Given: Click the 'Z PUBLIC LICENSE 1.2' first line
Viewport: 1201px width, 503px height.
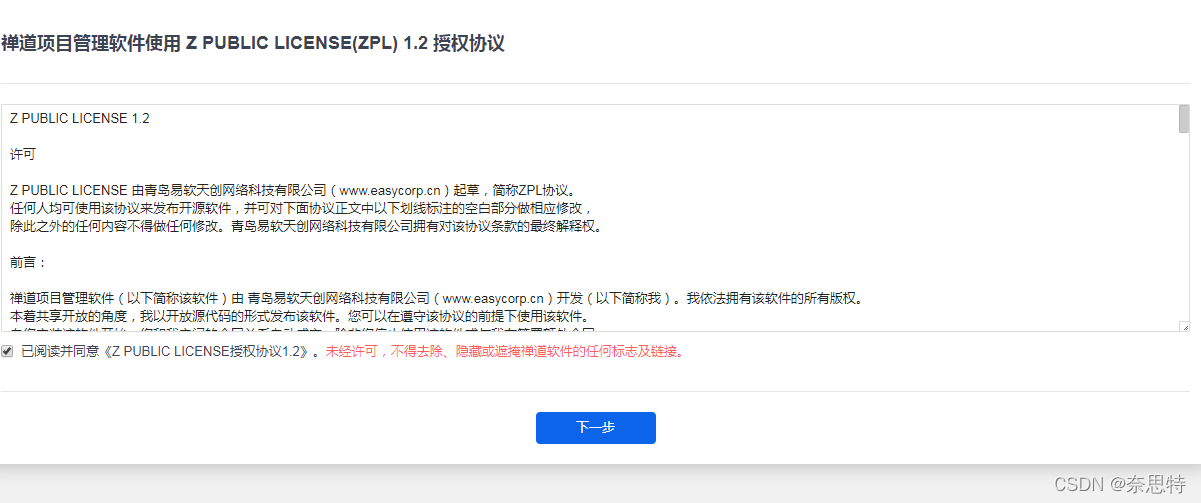Looking at the screenshot, I should click(80, 118).
